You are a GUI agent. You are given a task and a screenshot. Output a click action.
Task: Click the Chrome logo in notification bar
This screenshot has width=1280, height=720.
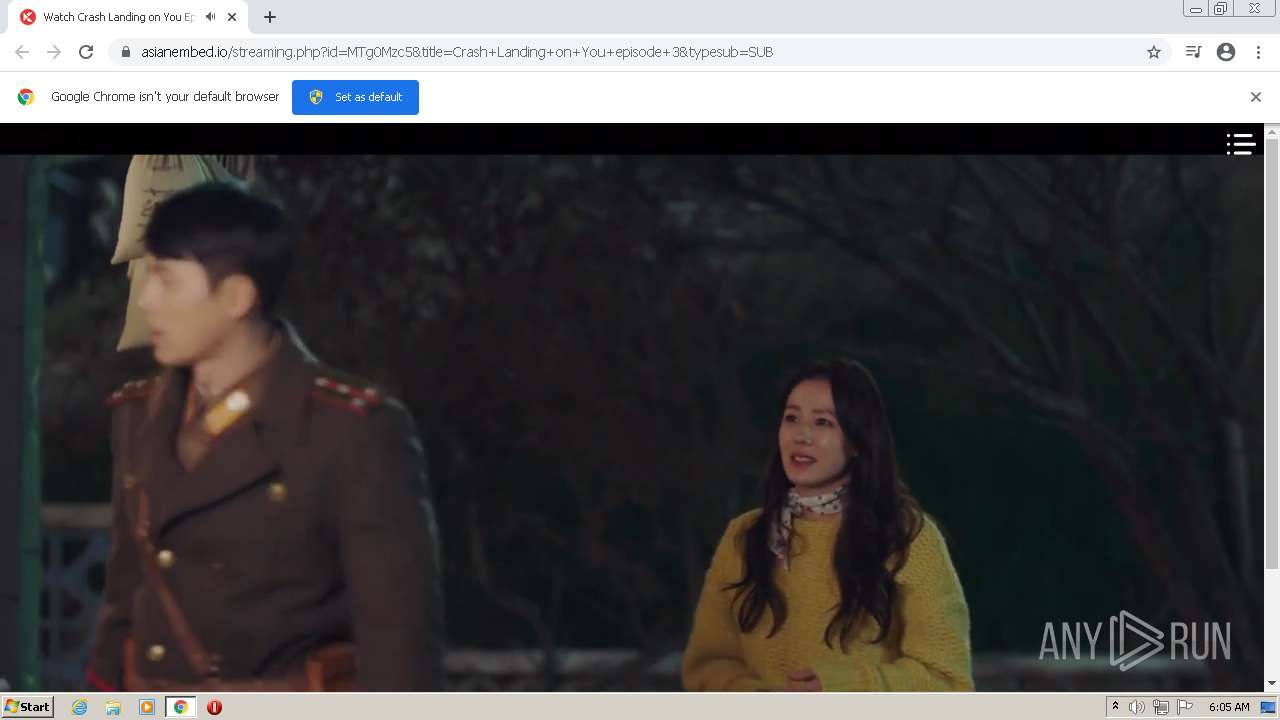(26, 97)
